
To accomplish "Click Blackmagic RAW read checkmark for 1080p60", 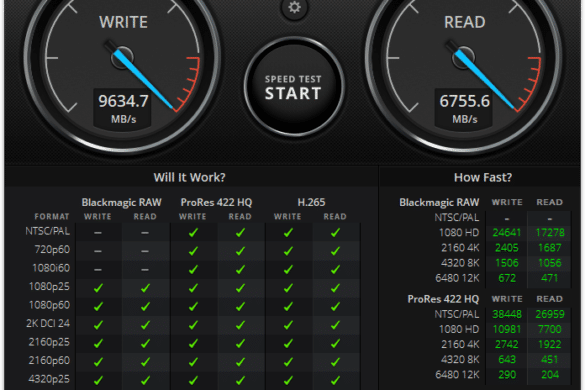I will [x=146, y=306].
